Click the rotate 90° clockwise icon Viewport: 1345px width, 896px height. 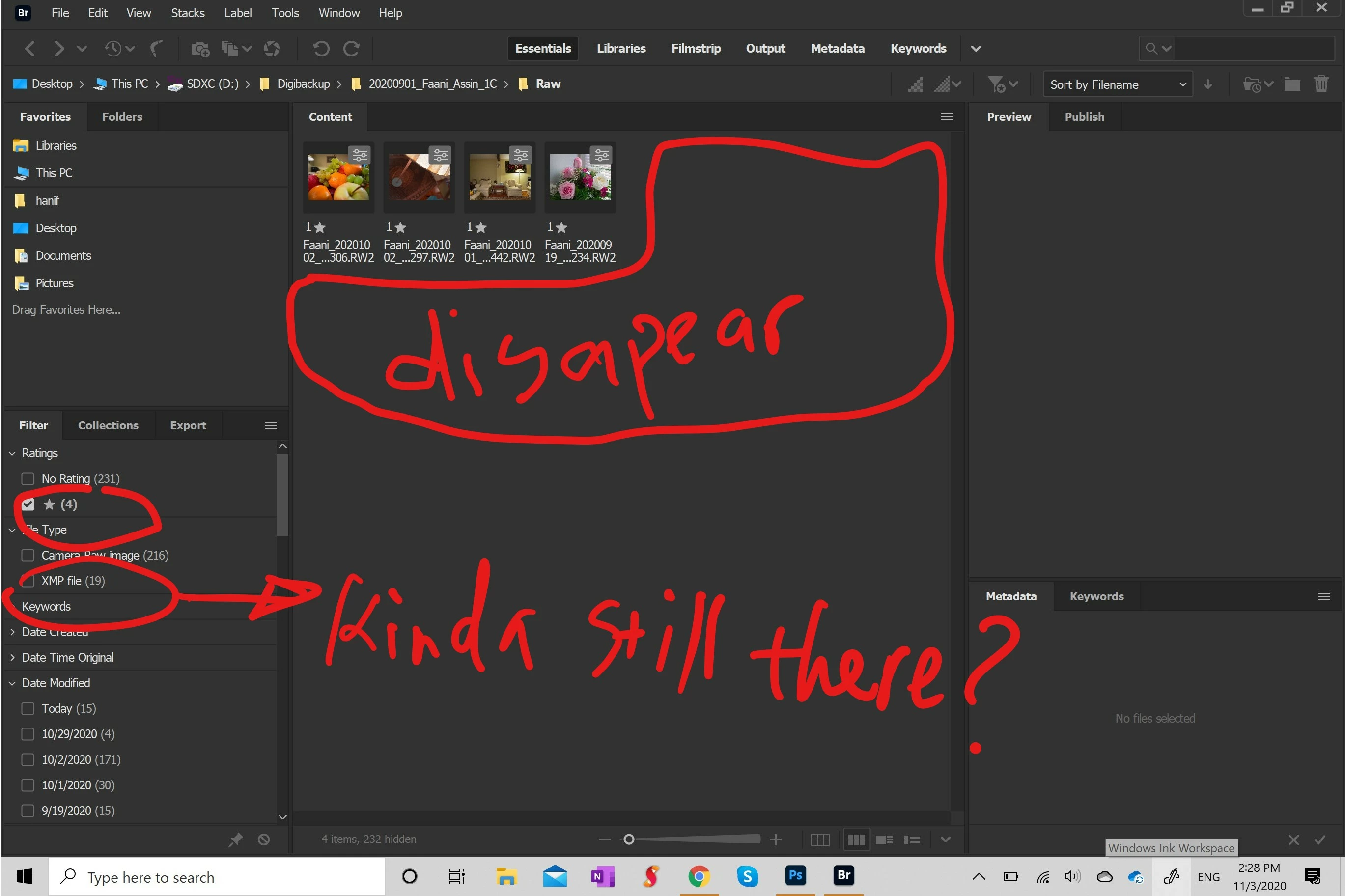(x=351, y=49)
